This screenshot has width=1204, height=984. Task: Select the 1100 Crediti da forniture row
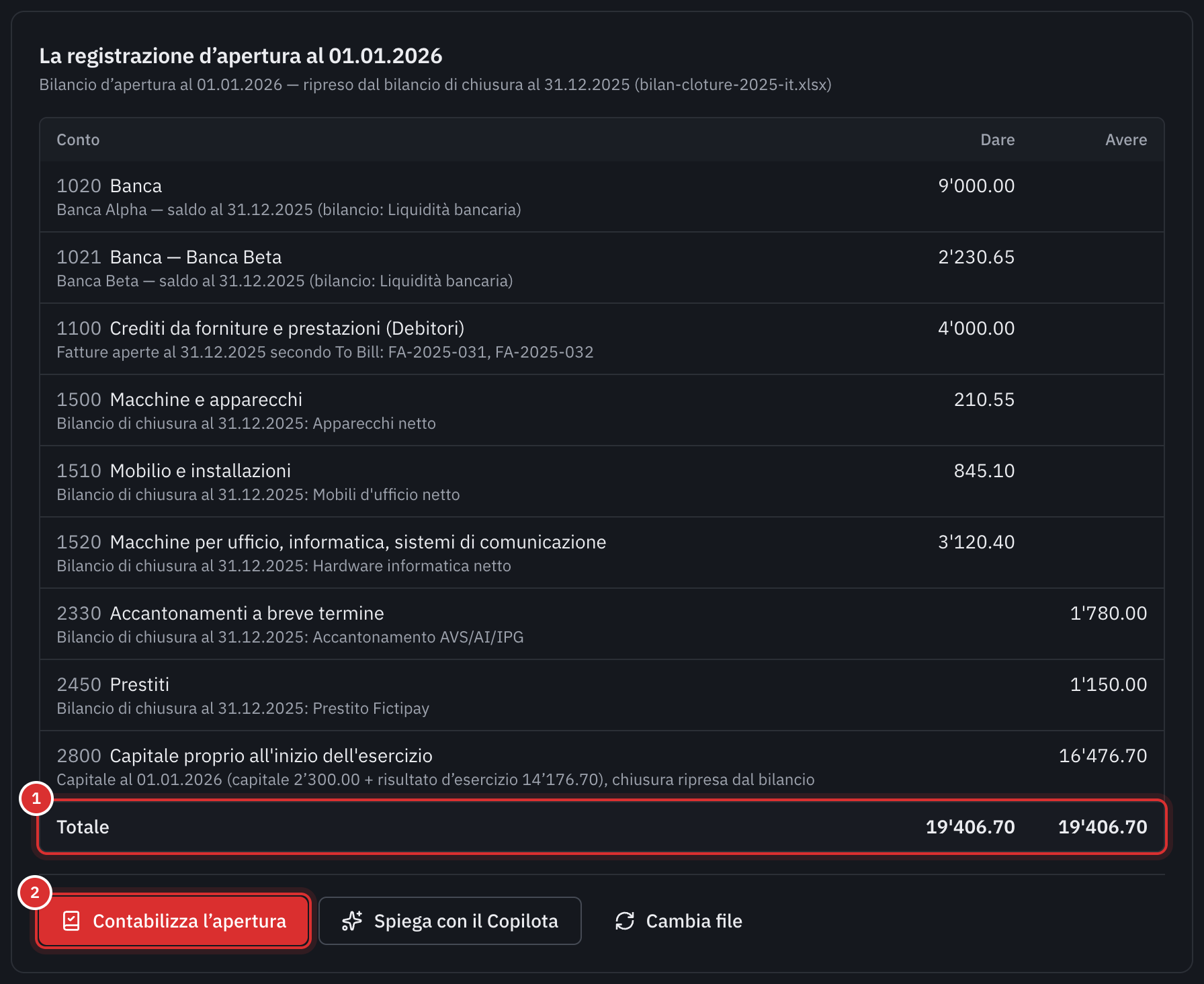tap(602, 339)
